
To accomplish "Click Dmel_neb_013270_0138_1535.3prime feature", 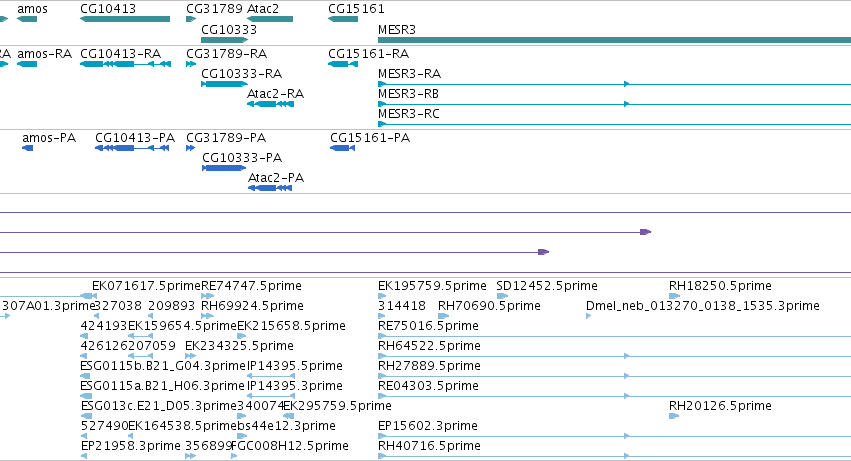I will point(588,316).
